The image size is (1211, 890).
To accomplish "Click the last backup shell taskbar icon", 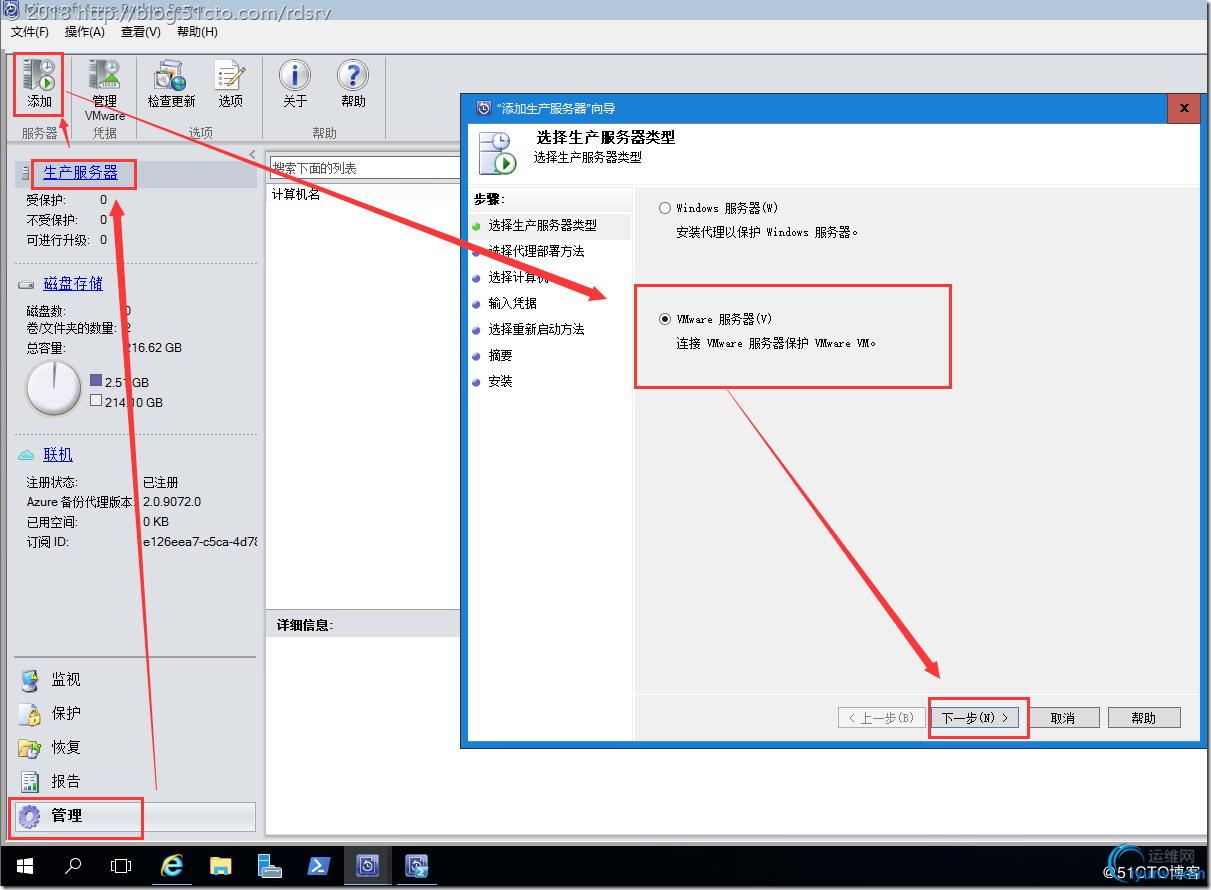I will [417, 866].
